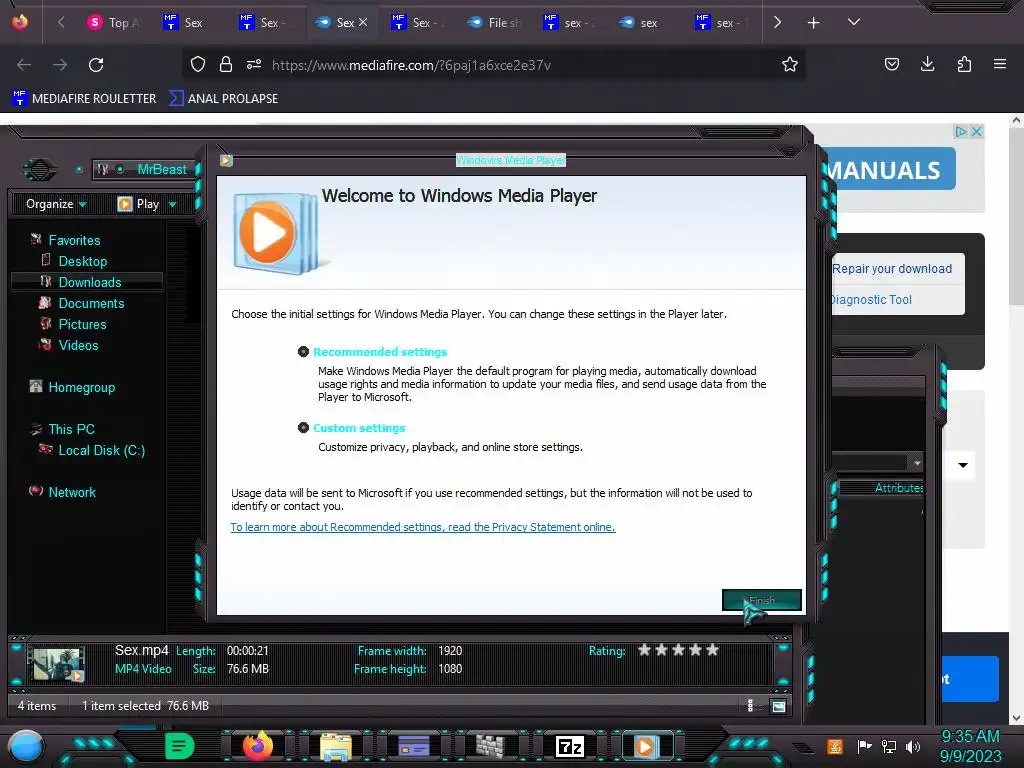Screen dimensions: 1024x768
Task: Switch Explorer to large thumbnails view icon
Action: pos(778,706)
